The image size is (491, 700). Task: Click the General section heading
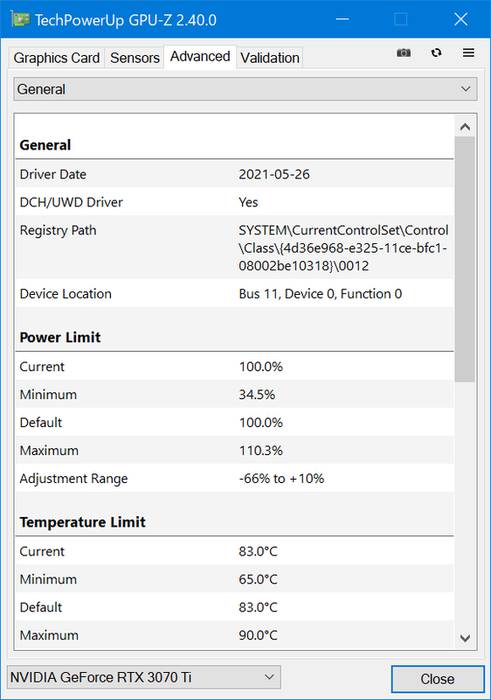[x=45, y=145]
